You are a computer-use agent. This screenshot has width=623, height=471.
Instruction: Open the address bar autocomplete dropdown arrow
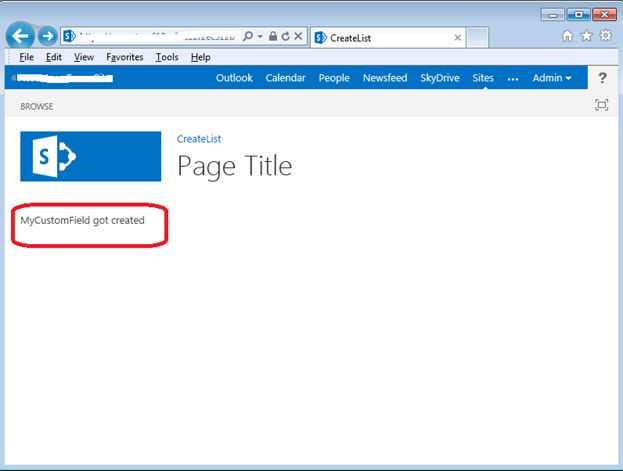click(x=260, y=36)
